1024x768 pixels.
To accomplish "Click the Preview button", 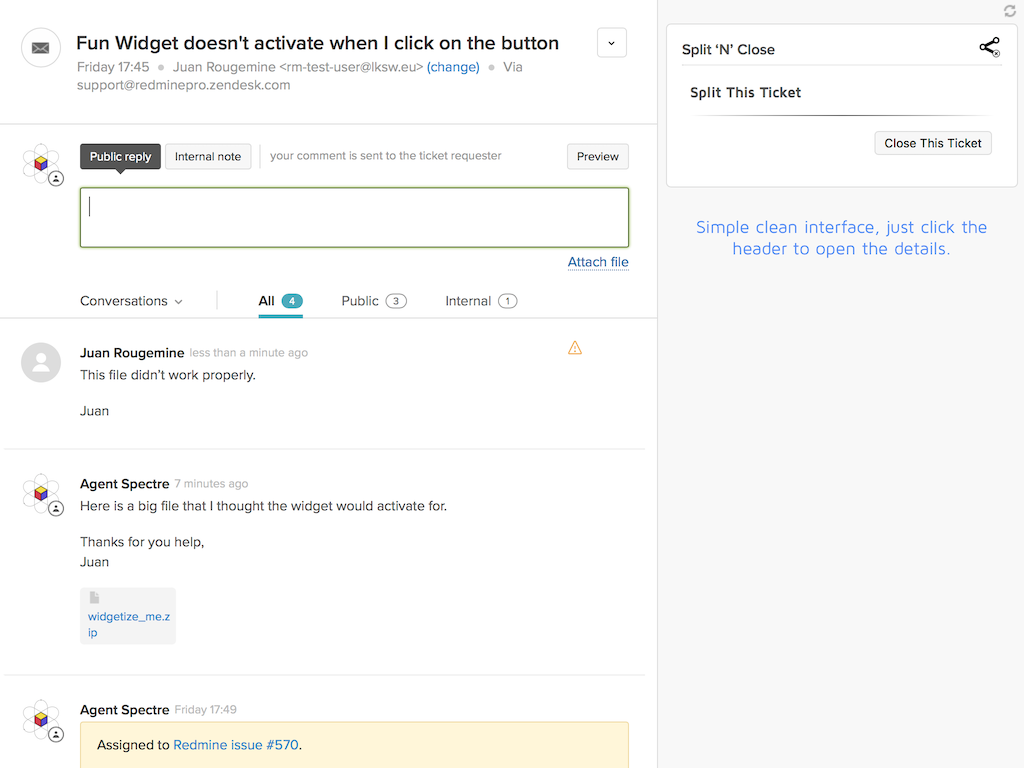I will point(597,156).
